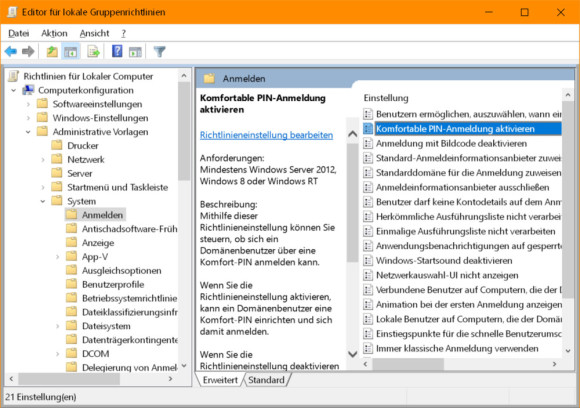Select the Benutzerprofile folder in tree
Screen dimensions: 580x408
pyautogui.click(x=113, y=284)
